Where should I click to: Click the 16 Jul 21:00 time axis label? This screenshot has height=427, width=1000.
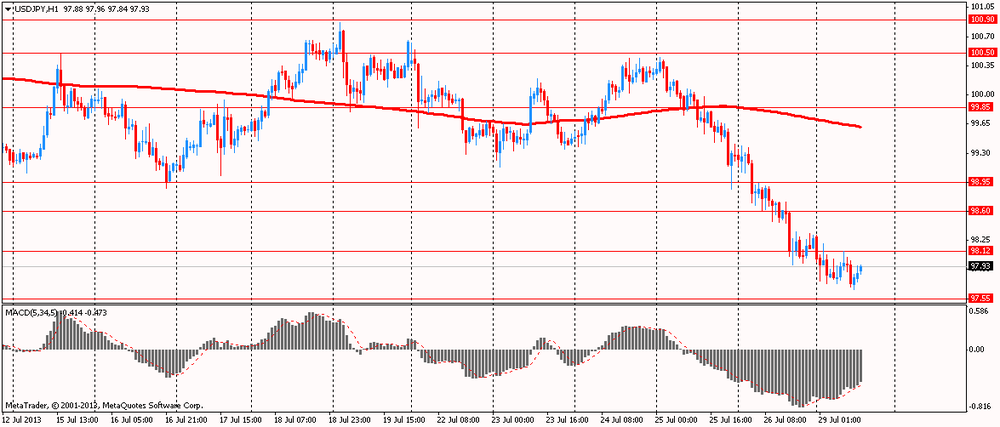coord(186,421)
